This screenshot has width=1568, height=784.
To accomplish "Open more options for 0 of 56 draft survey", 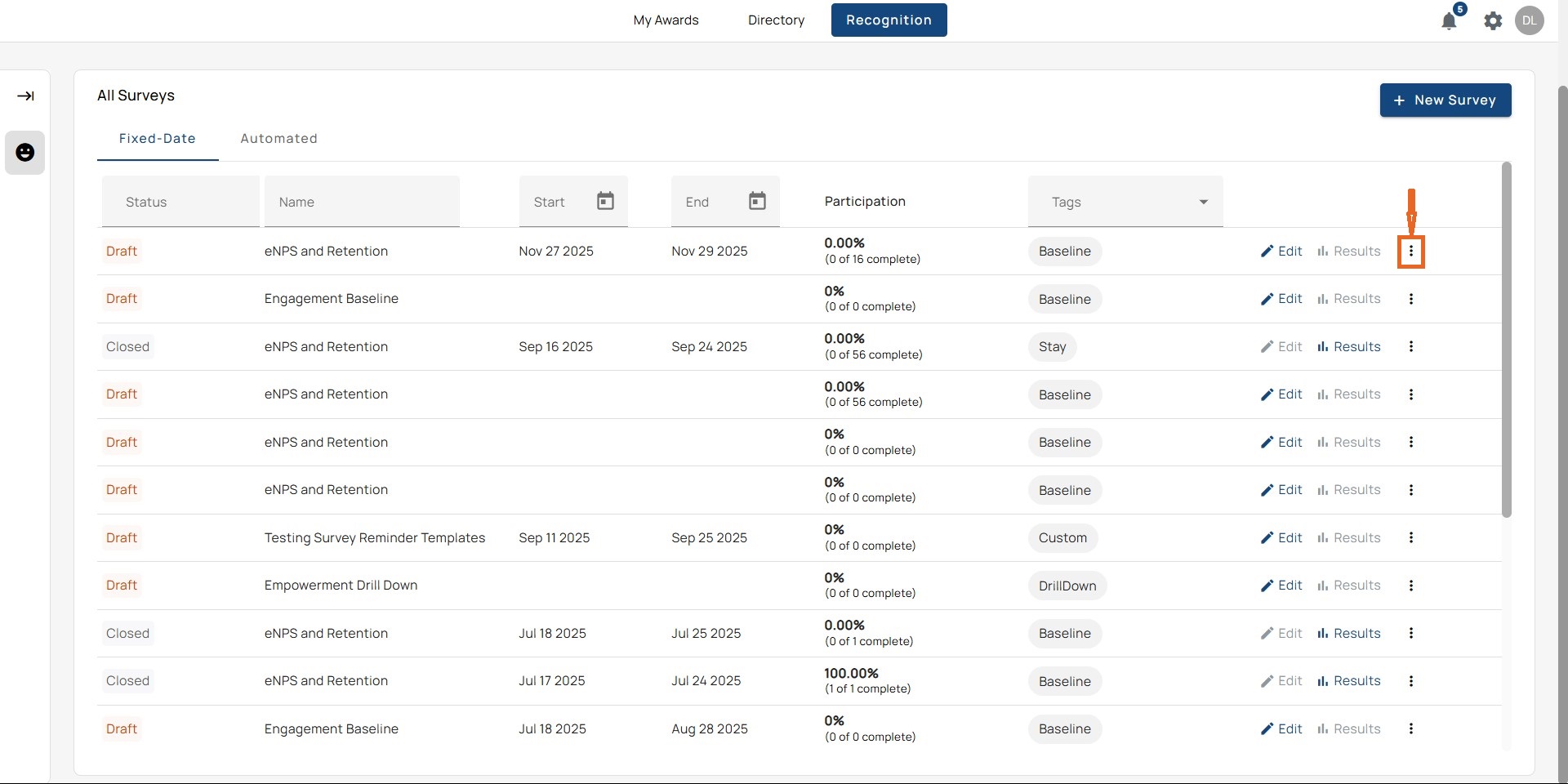I will click(1410, 394).
